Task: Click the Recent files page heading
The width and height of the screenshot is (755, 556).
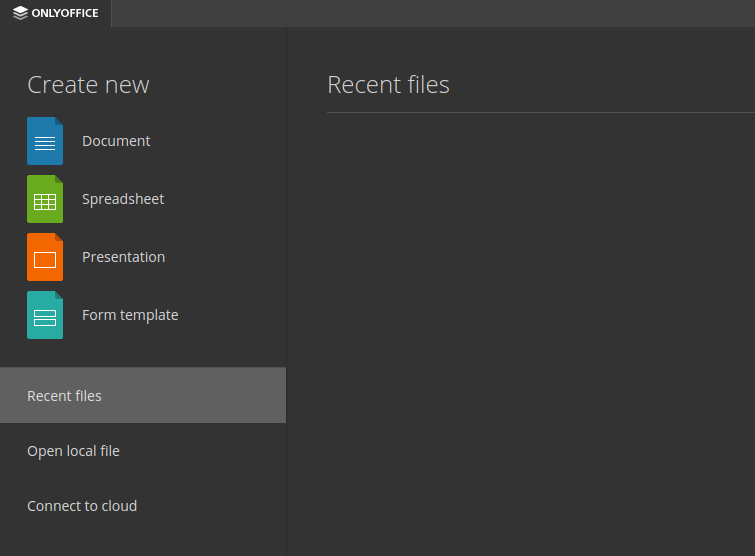Action: [x=388, y=85]
